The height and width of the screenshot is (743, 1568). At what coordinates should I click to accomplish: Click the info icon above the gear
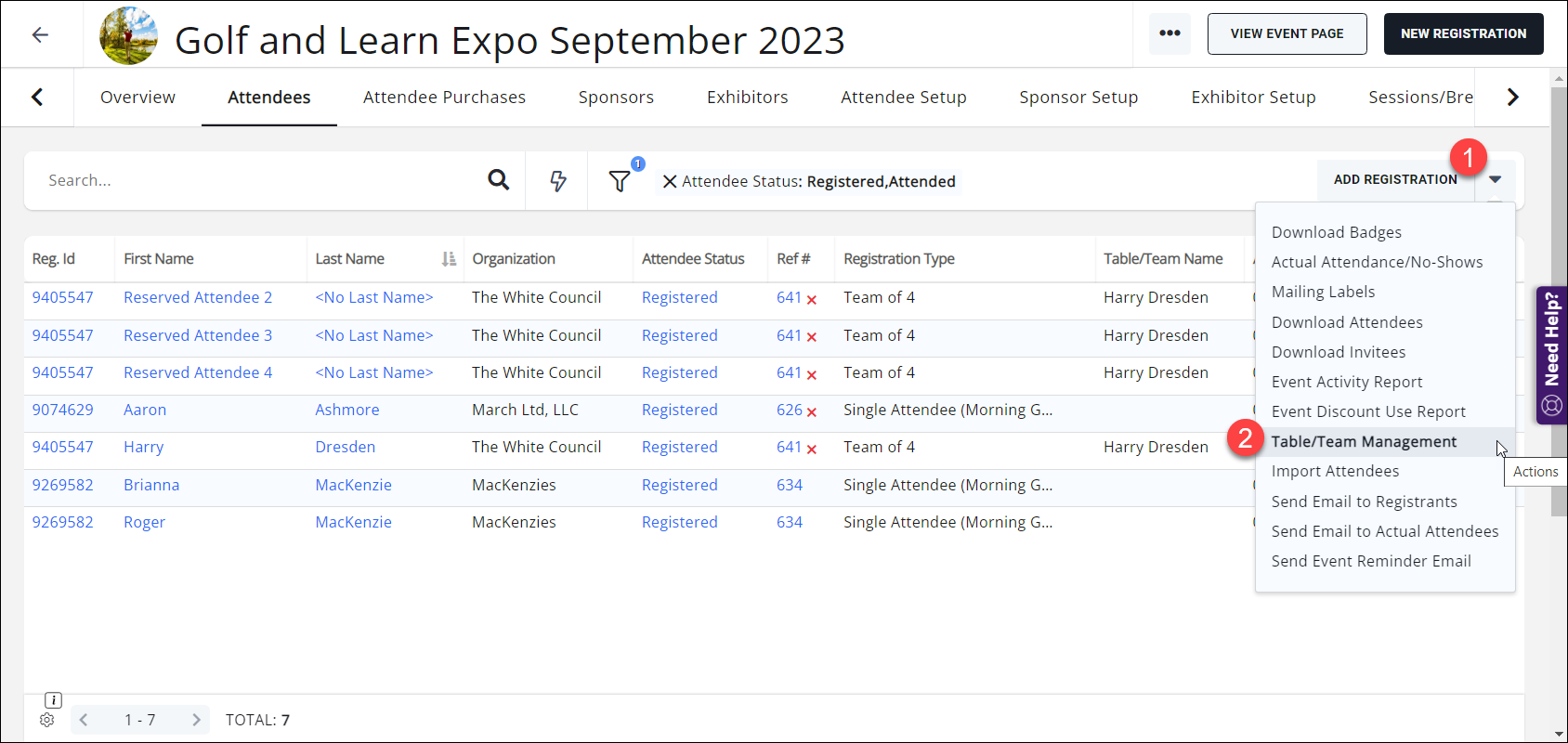tap(53, 700)
